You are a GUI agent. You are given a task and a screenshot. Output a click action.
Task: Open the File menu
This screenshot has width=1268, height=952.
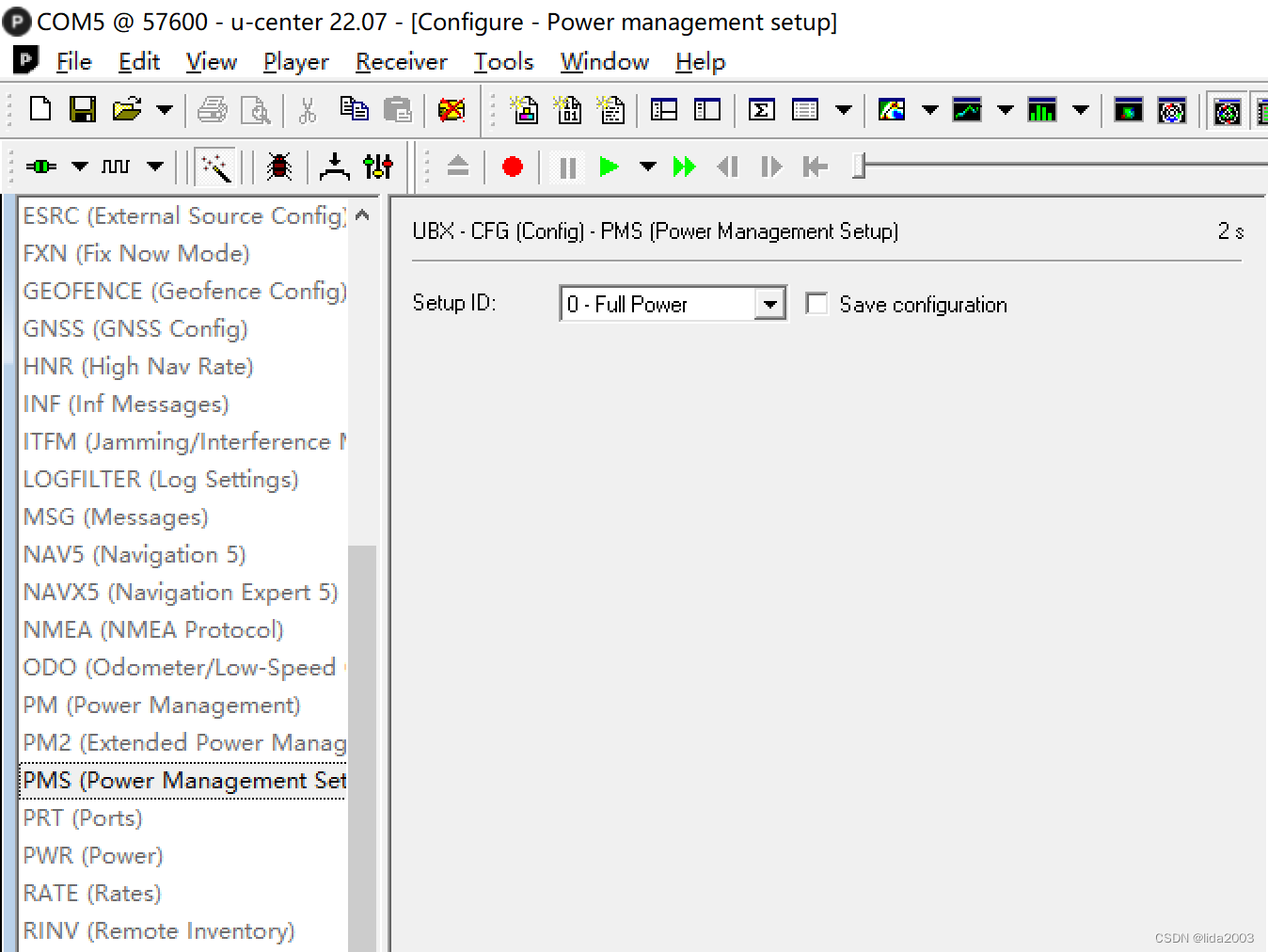coord(73,62)
